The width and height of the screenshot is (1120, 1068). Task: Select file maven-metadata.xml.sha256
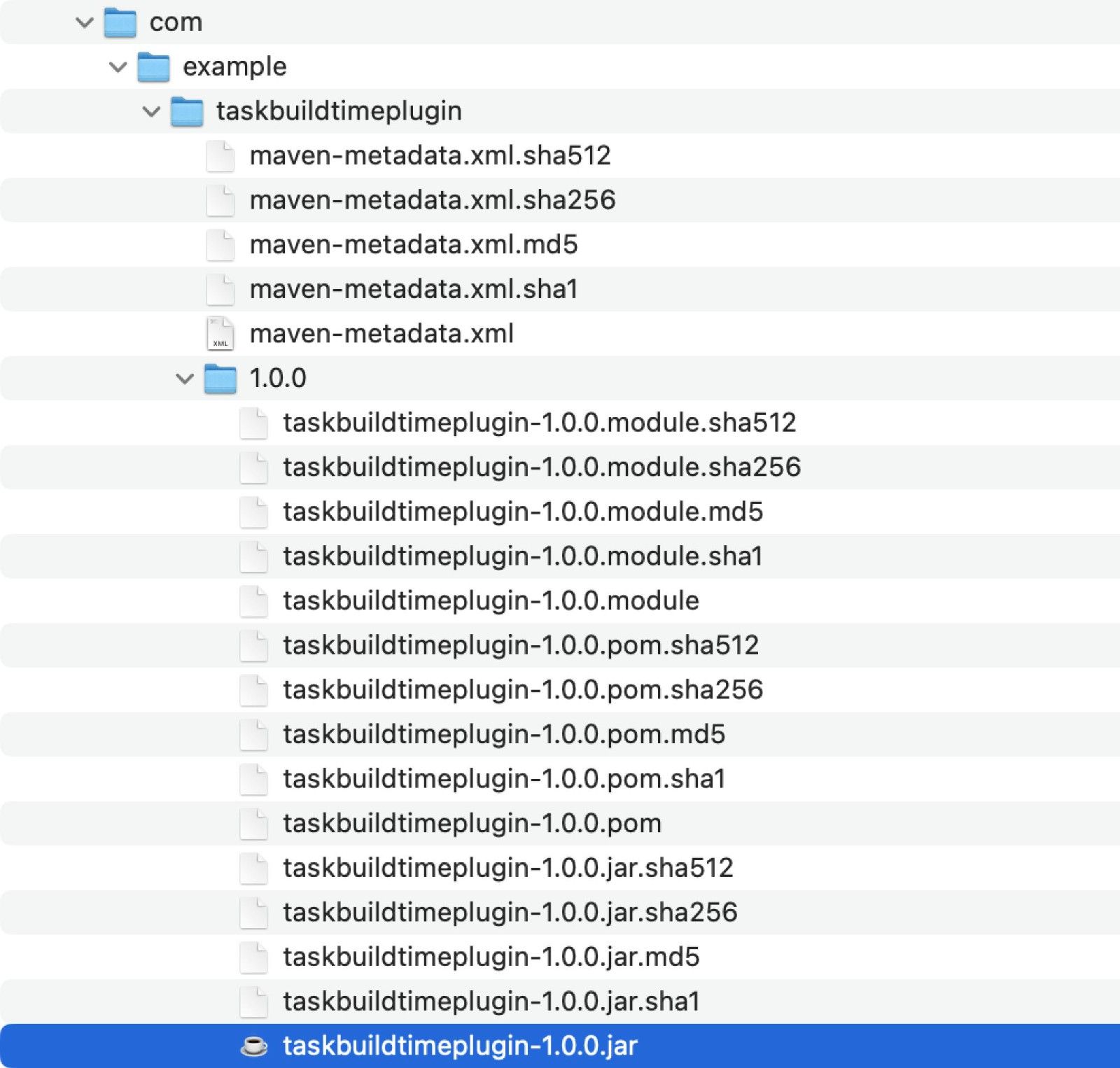pyautogui.click(x=433, y=200)
